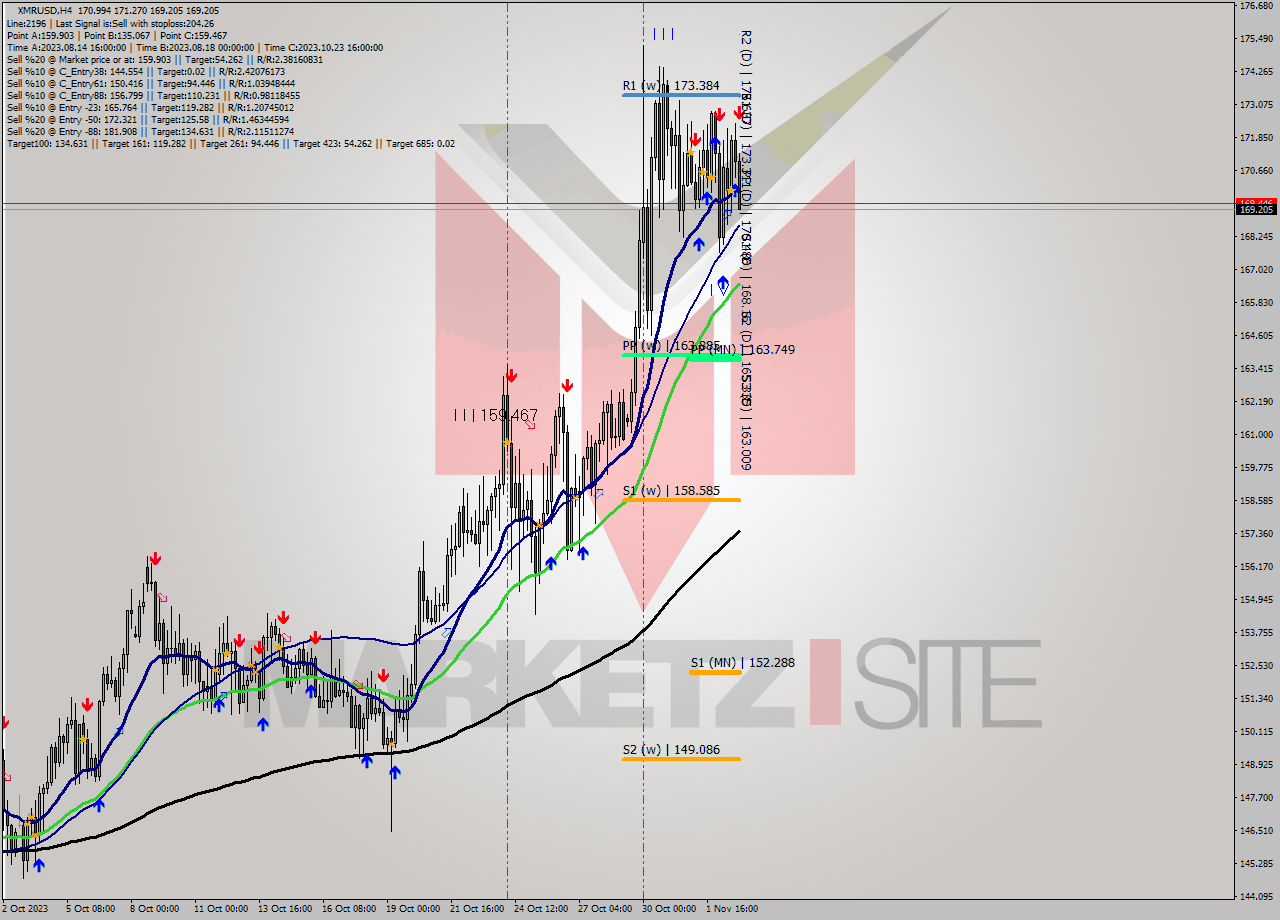Click the 21 Oct 16:00 date label
Image resolution: width=1280 pixels, height=920 pixels.
click(477, 909)
